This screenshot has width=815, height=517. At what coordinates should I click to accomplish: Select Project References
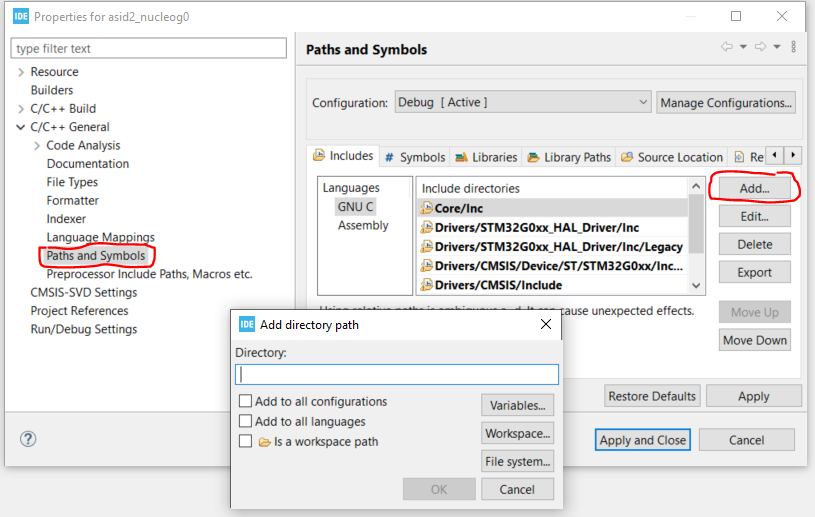pos(79,311)
